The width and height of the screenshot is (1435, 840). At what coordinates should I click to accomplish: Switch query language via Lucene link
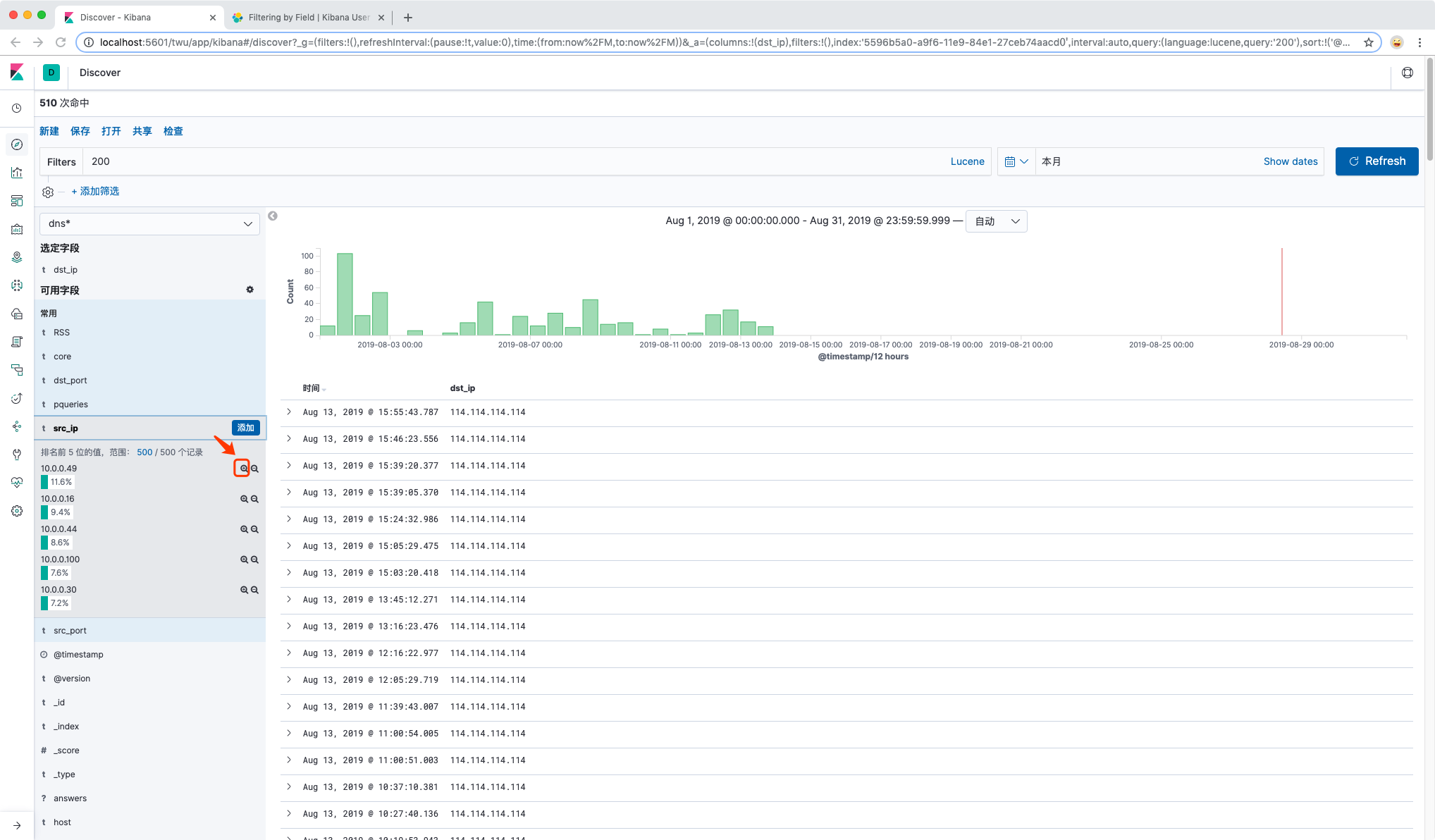[967, 161]
